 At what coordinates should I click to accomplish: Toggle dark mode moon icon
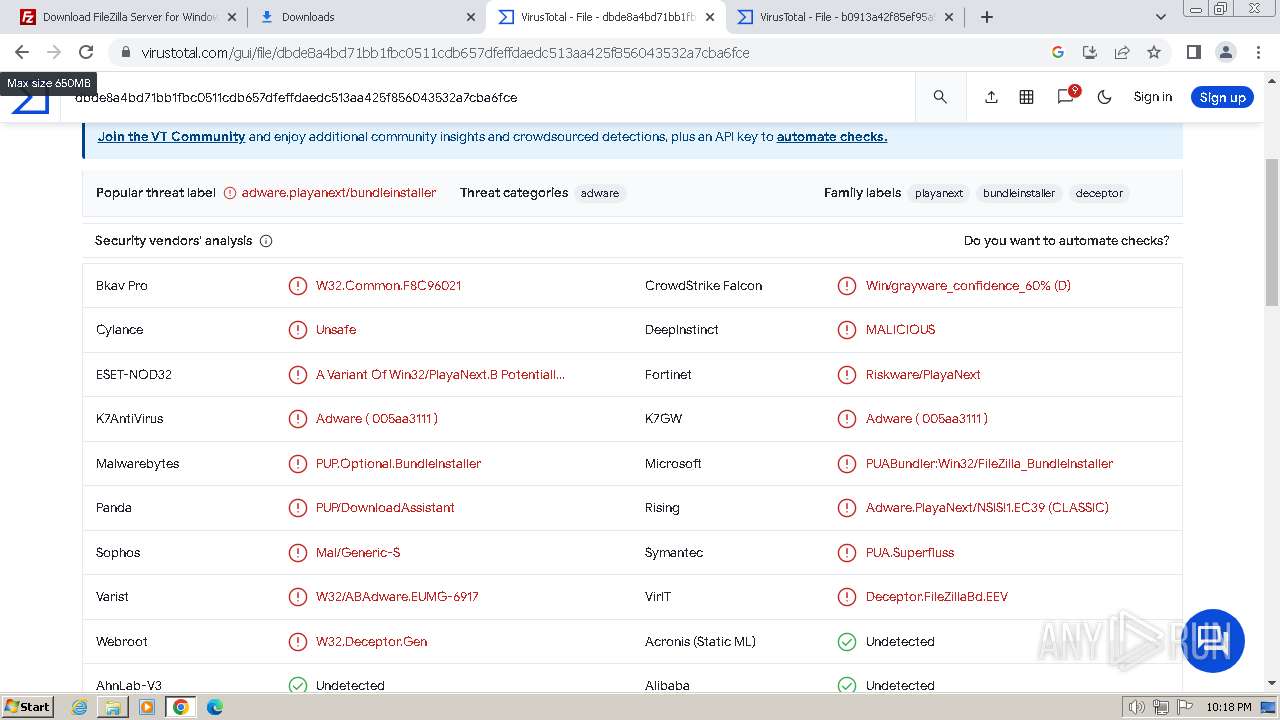point(1105,97)
